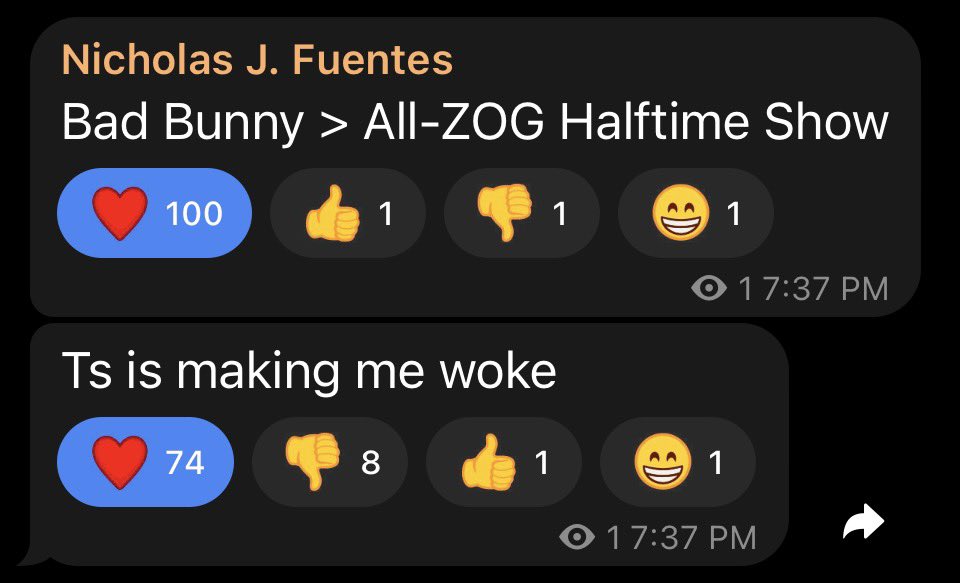Add grinning face reaction on woke message
Viewport: 960px width, 583px height.
tap(677, 462)
